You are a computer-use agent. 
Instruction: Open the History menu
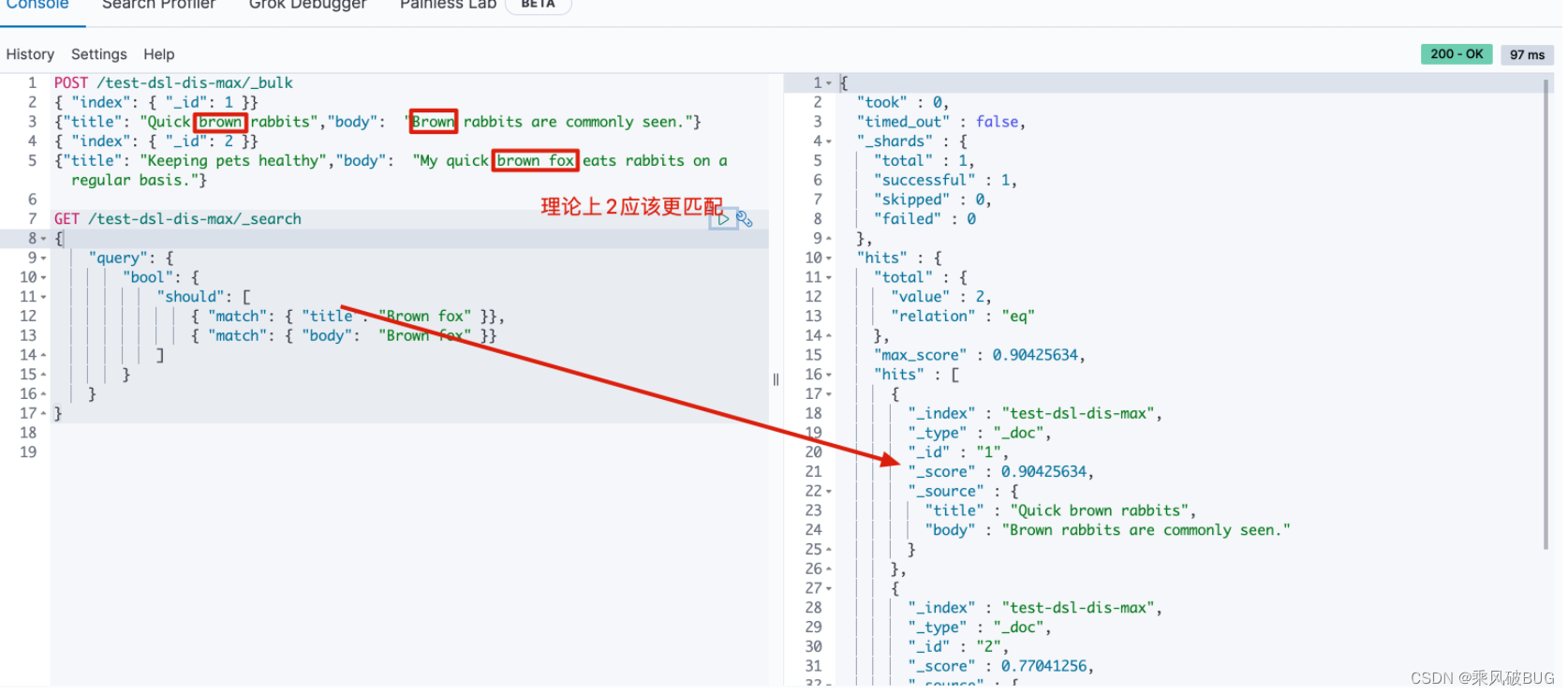coord(30,54)
